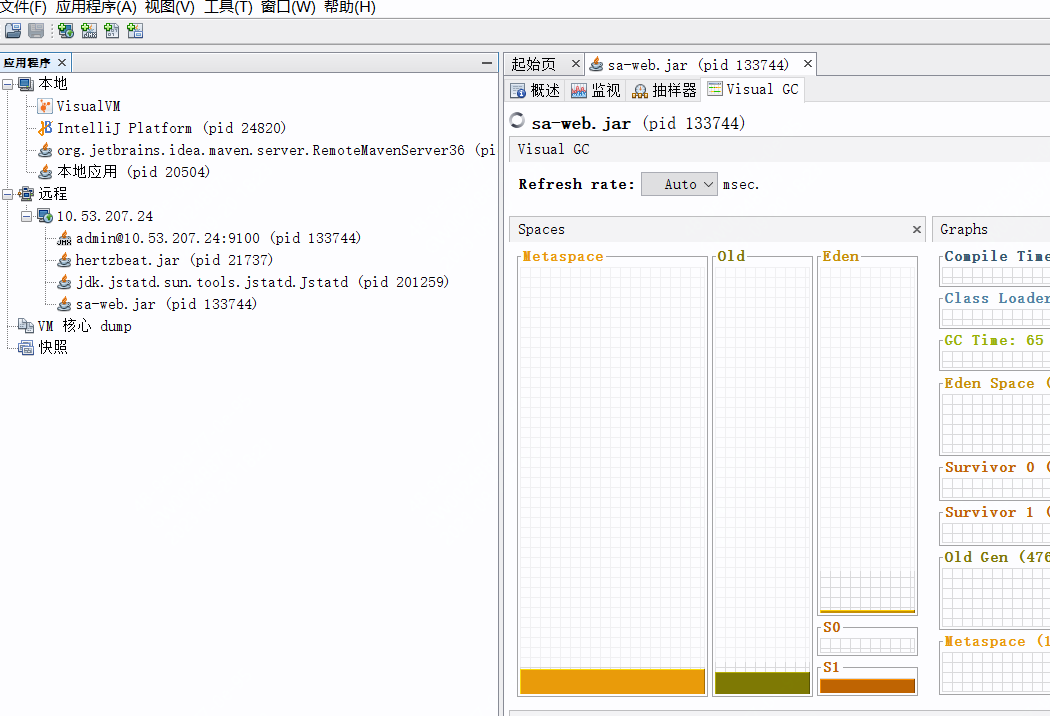The height and width of the screenshot is (716, 1050).
Task: Open the Refresh rate dropdown
Action: [679, 184]
